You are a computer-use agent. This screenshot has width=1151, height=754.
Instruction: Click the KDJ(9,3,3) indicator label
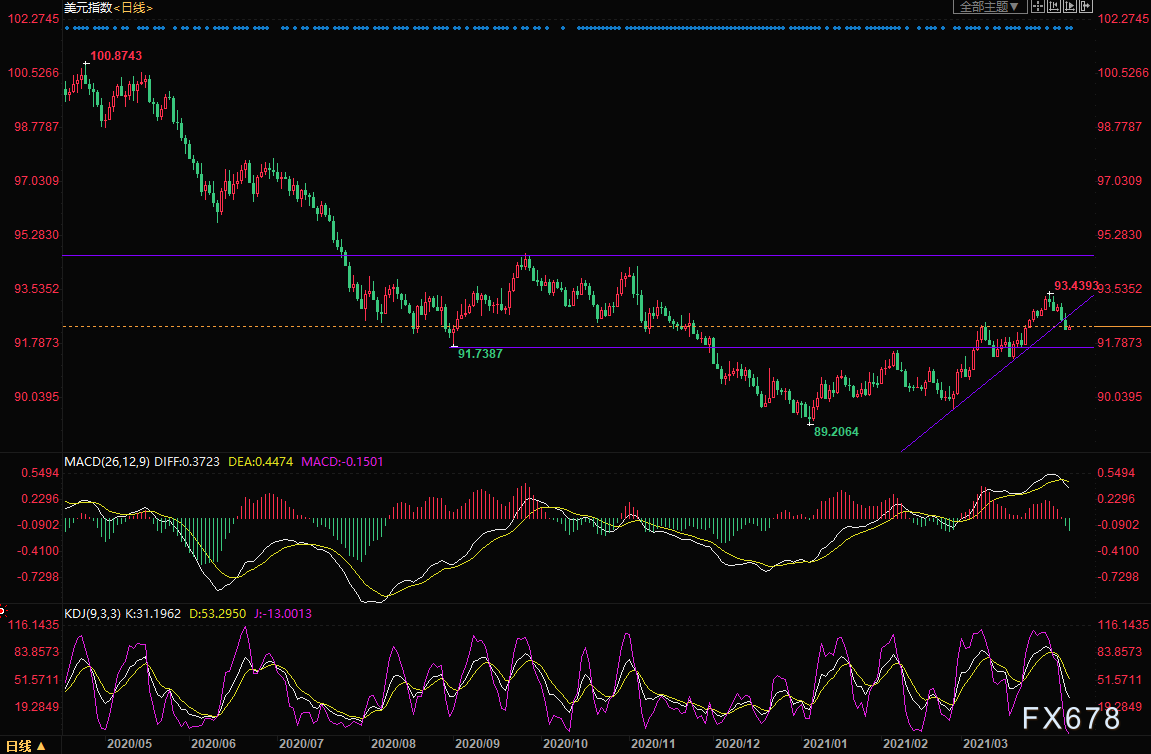(92, 613)
